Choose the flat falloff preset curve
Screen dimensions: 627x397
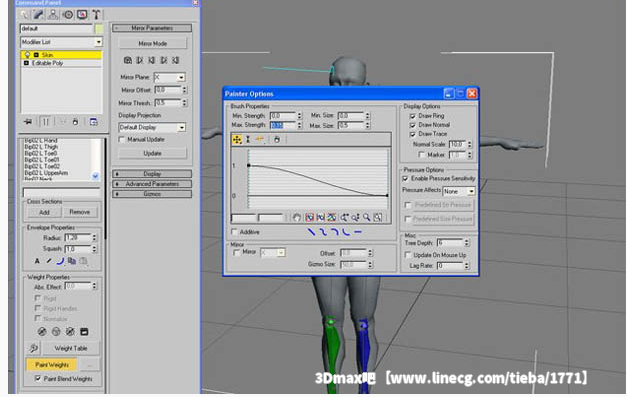click(358, 232)
